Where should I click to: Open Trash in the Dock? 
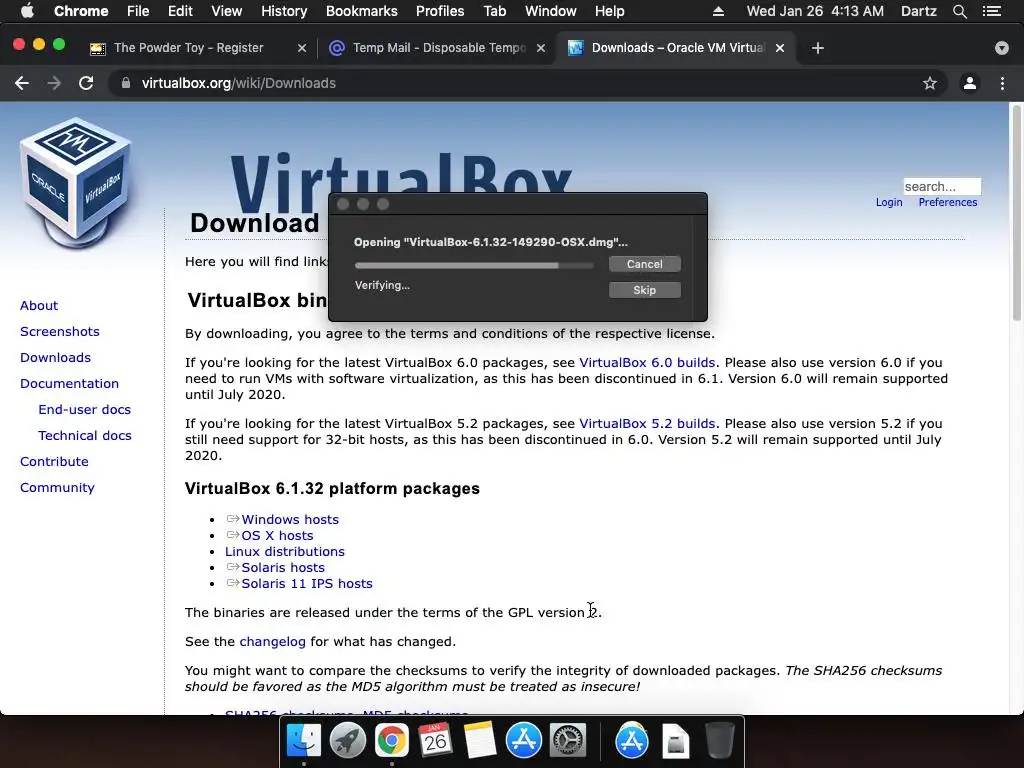tap(720, 741)
